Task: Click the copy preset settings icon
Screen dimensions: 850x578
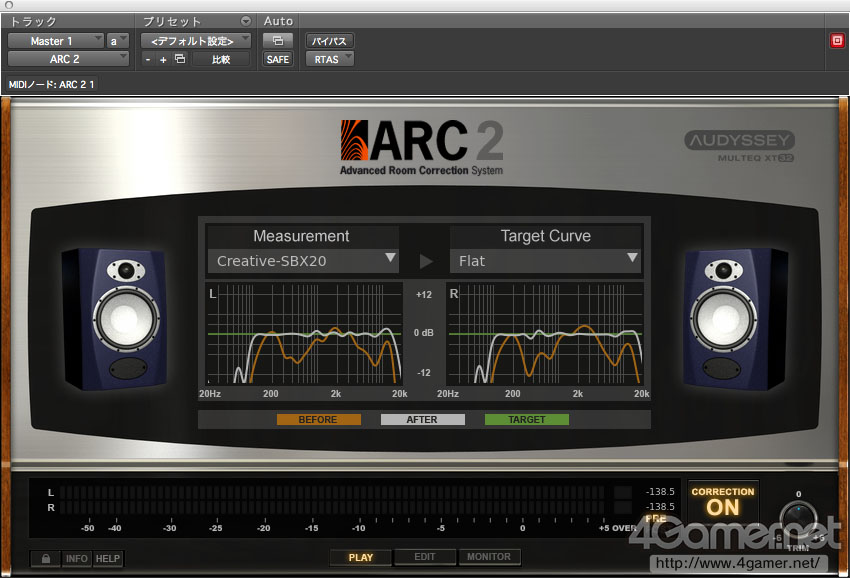Action: click(180, 59)
